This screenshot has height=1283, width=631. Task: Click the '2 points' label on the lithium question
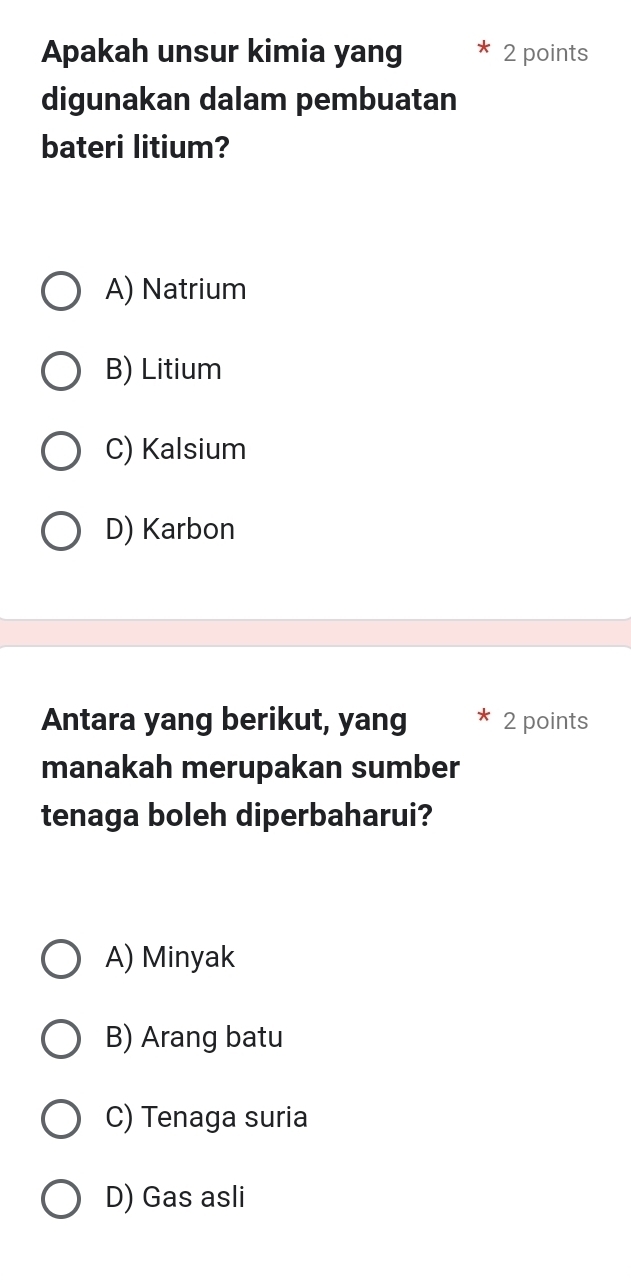[546, 54]
